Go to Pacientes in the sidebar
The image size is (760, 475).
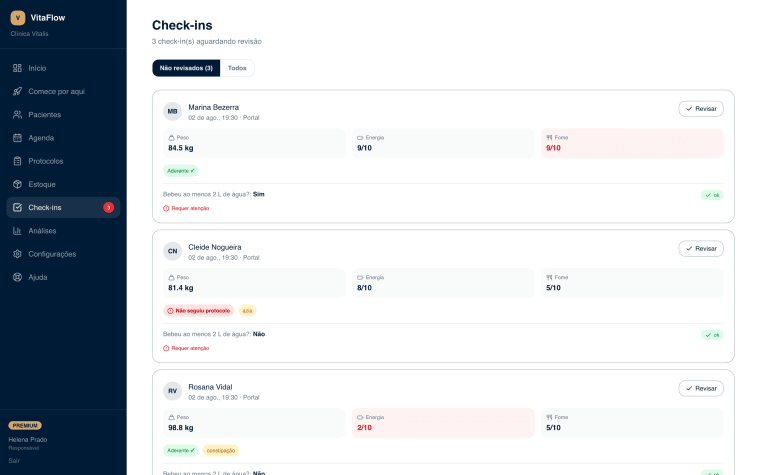click(x=63, y=115)
